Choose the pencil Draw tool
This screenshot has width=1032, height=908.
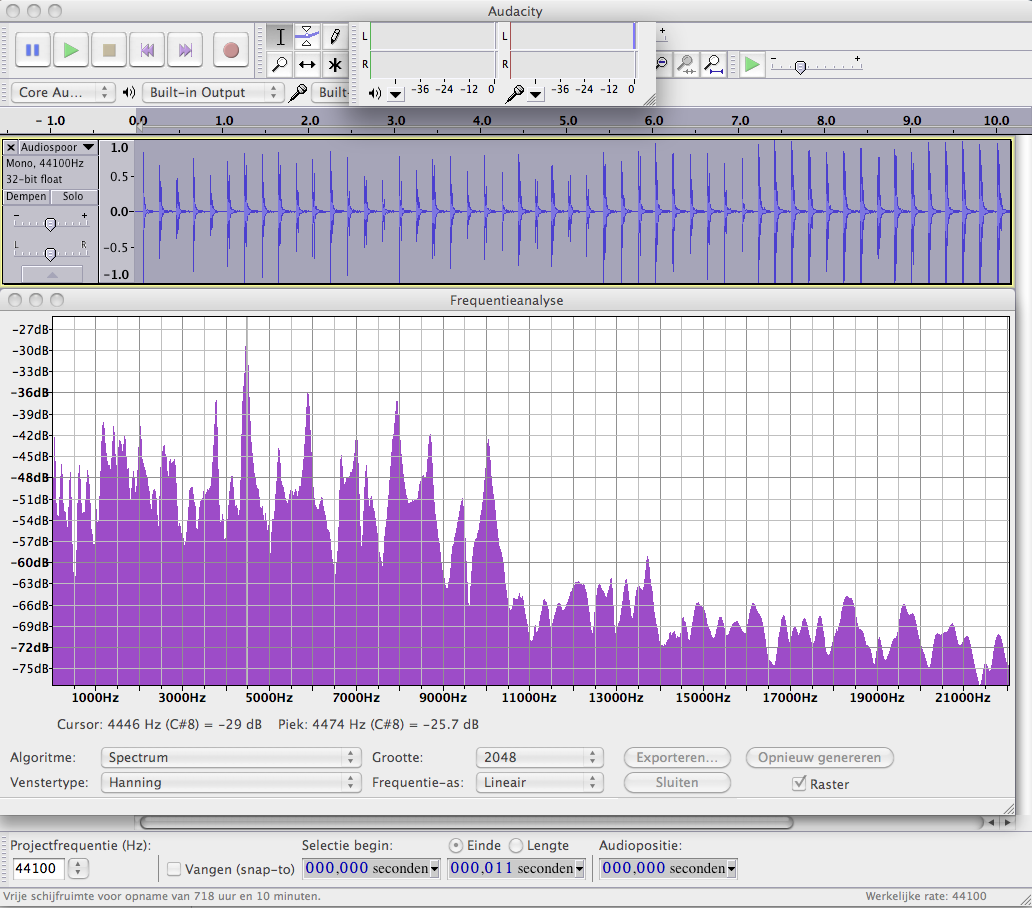tap(335, 37)
